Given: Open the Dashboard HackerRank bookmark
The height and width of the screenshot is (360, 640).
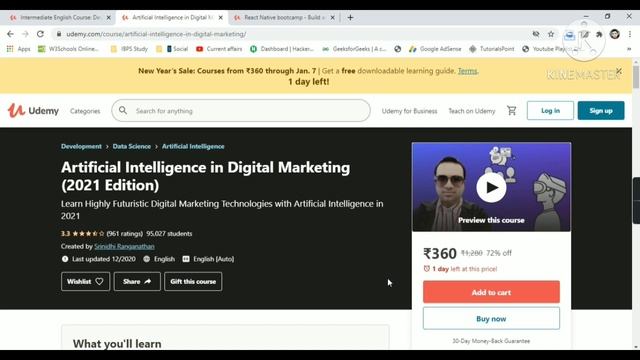Looking at the screenshot, I should coord(282,49).
